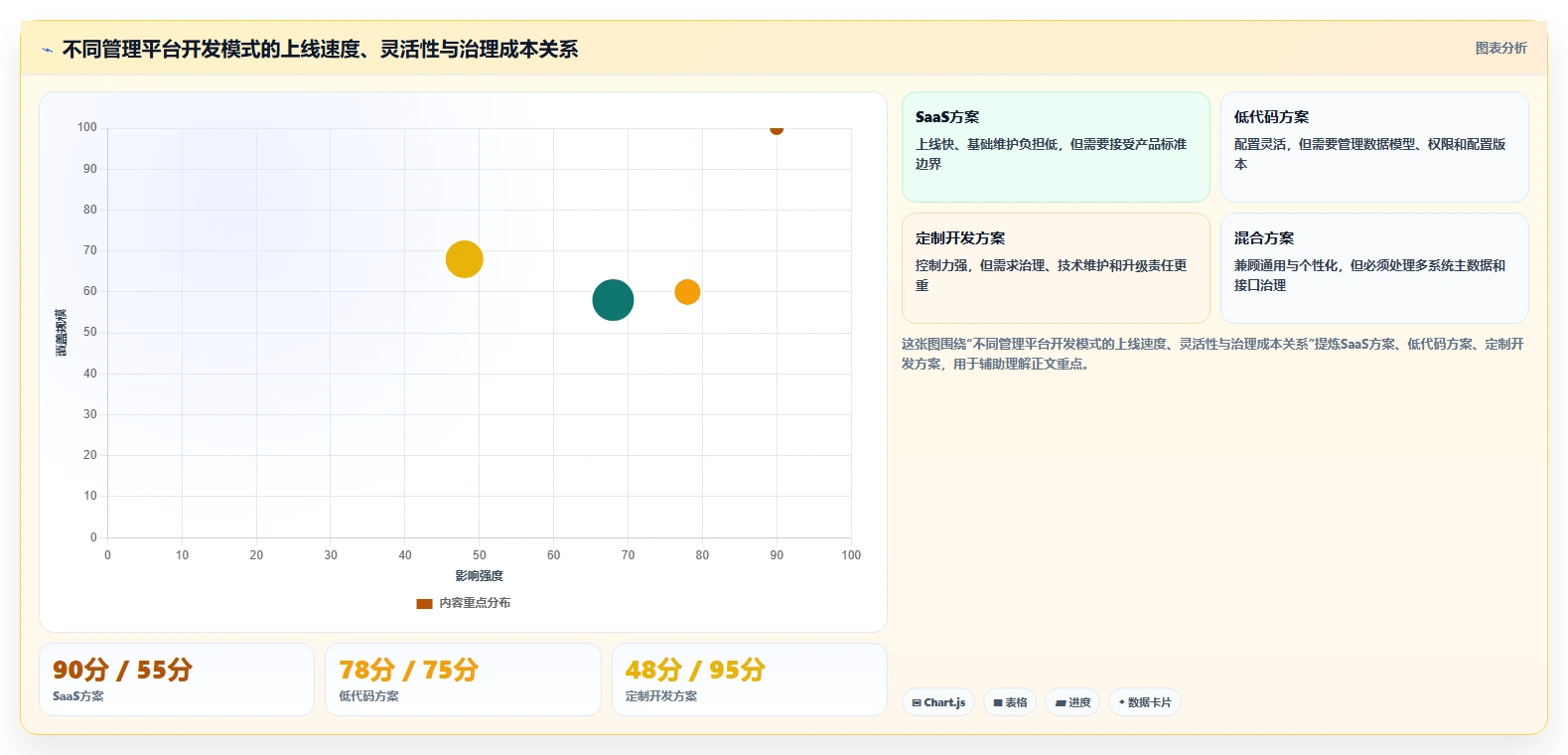Click the 48分 / 95分 score value
Screen dimensions: 1568x755
(695, 670)
